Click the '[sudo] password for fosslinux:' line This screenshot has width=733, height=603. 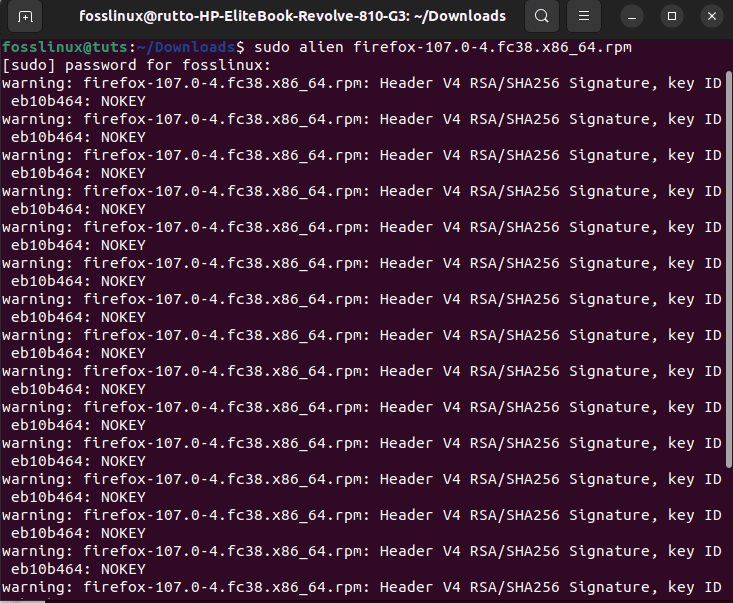(137, 65)
